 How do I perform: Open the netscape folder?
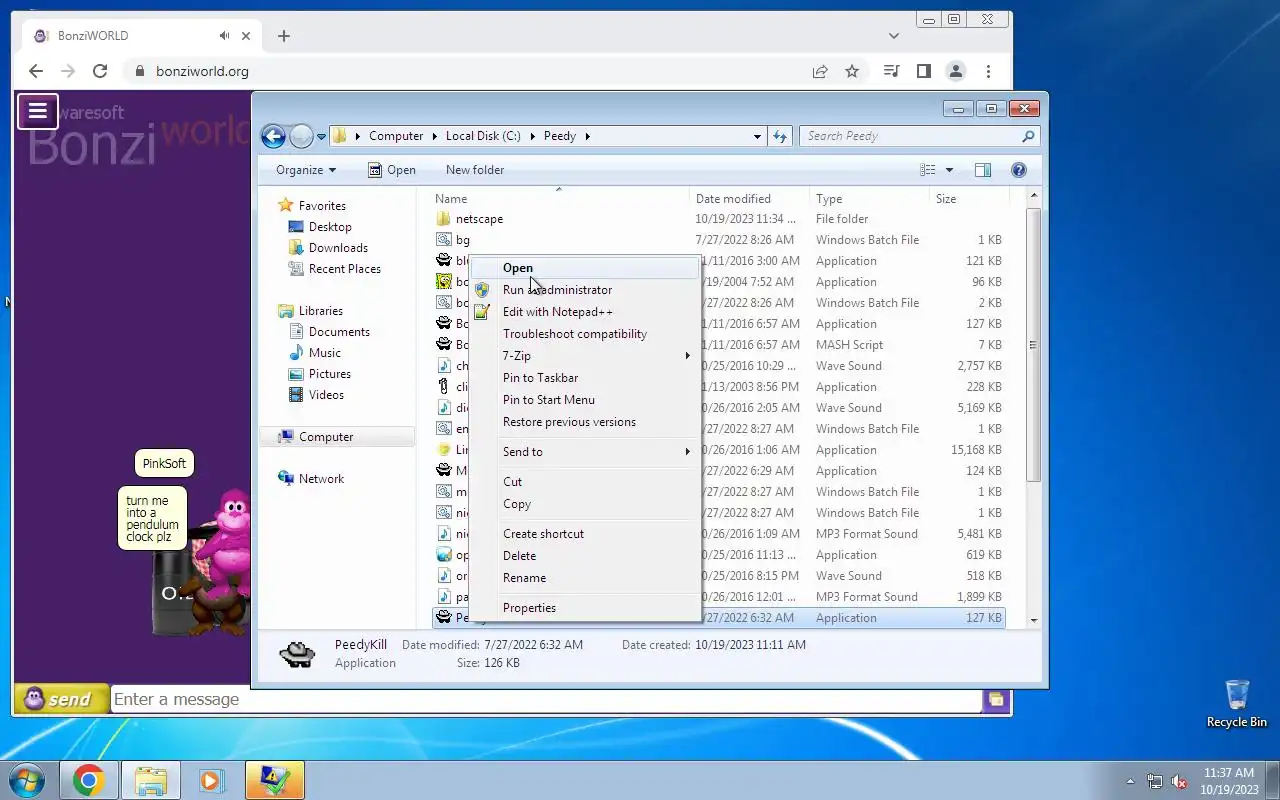[479, 219]
